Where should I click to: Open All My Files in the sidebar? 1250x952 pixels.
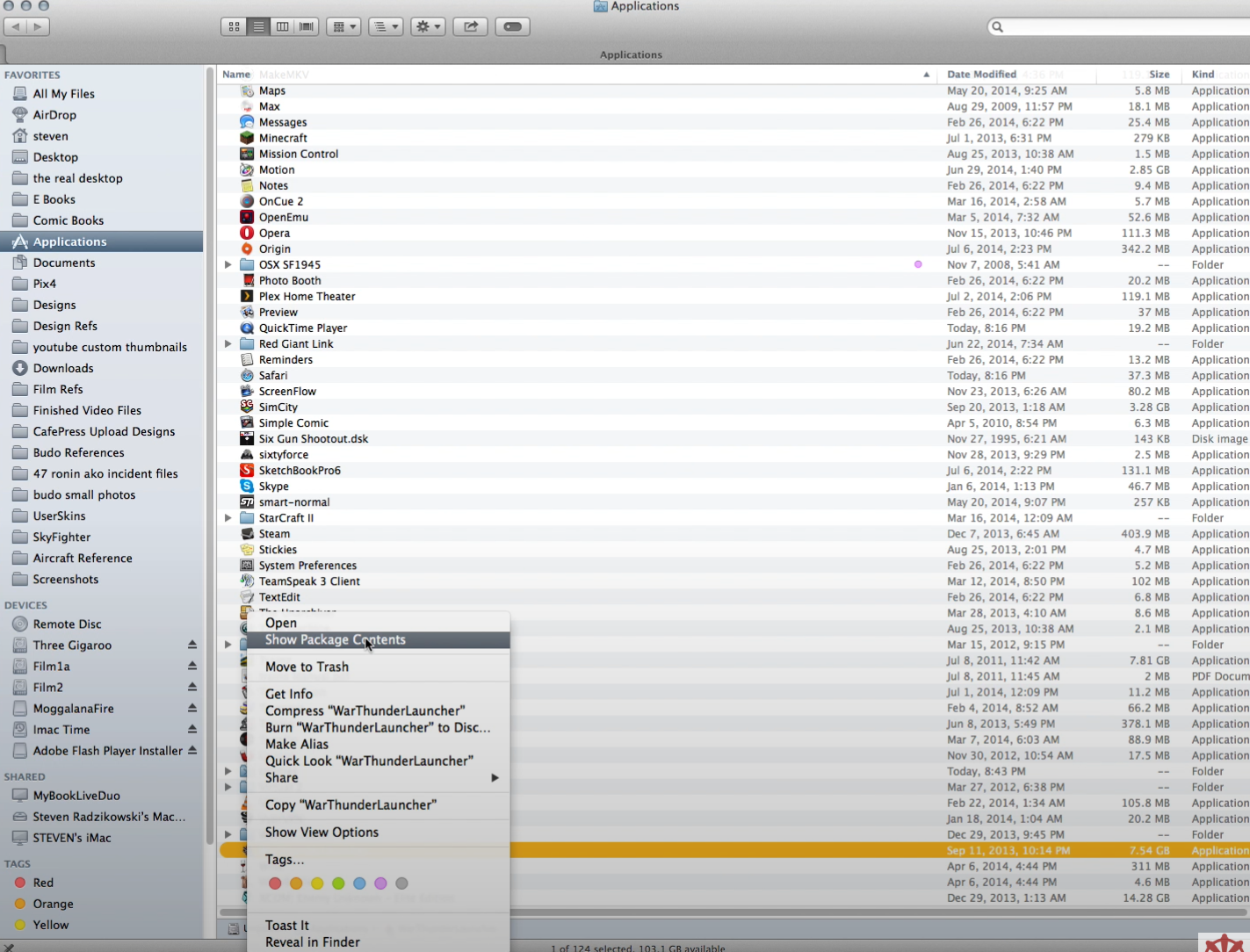click(63, 94)
